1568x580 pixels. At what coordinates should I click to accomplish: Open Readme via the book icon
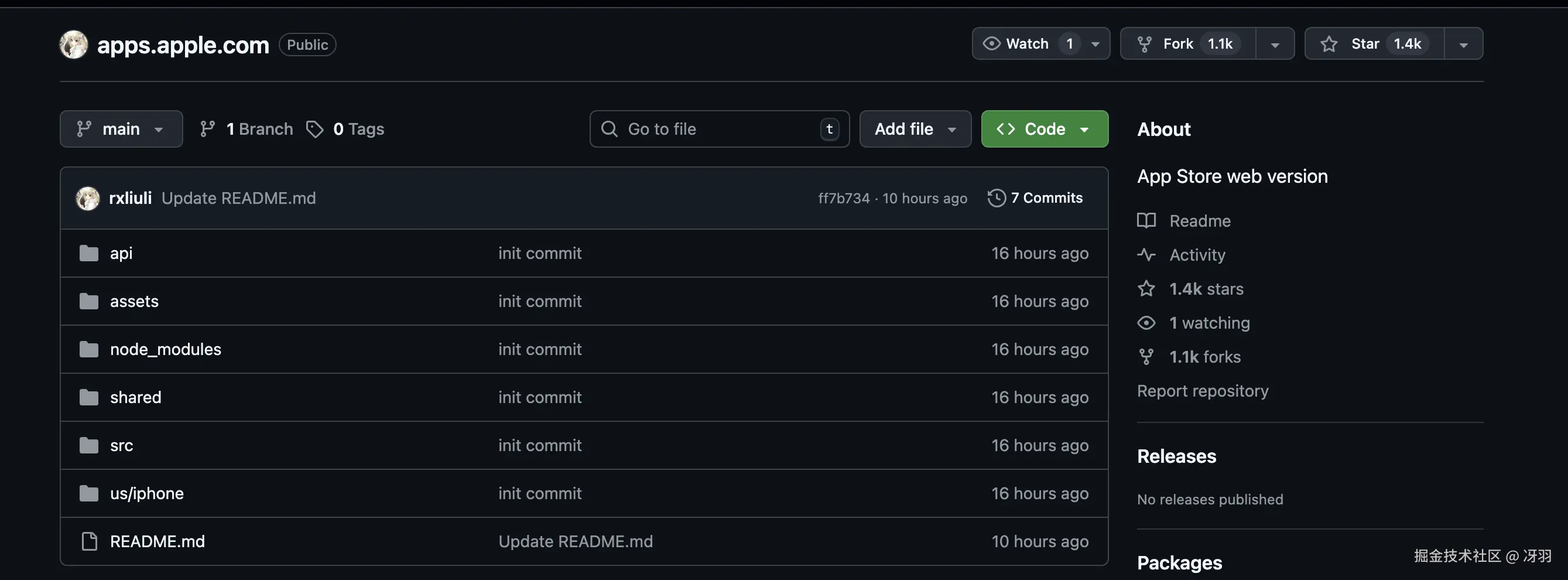click(x=1146, y=220)
